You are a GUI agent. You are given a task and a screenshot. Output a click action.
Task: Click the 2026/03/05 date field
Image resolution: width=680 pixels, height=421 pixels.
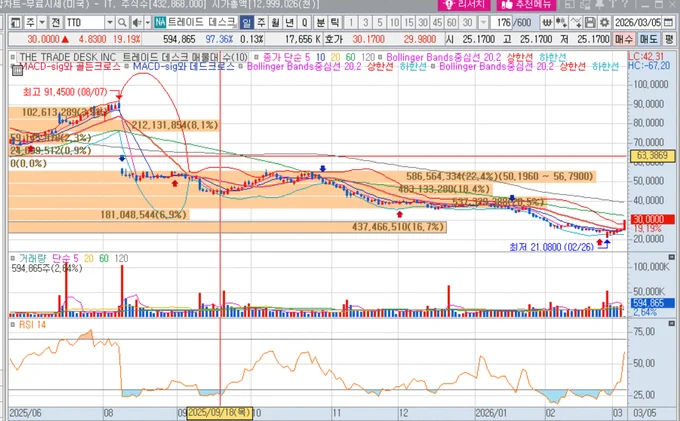(638, 22)
